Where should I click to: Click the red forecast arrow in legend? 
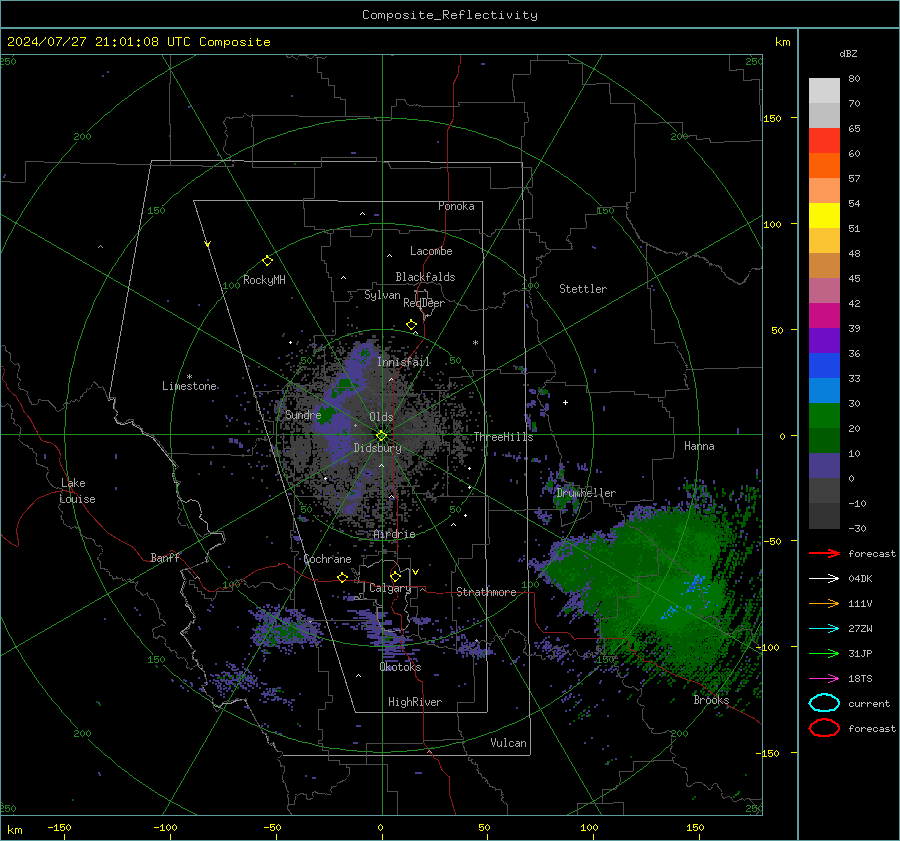824,553
